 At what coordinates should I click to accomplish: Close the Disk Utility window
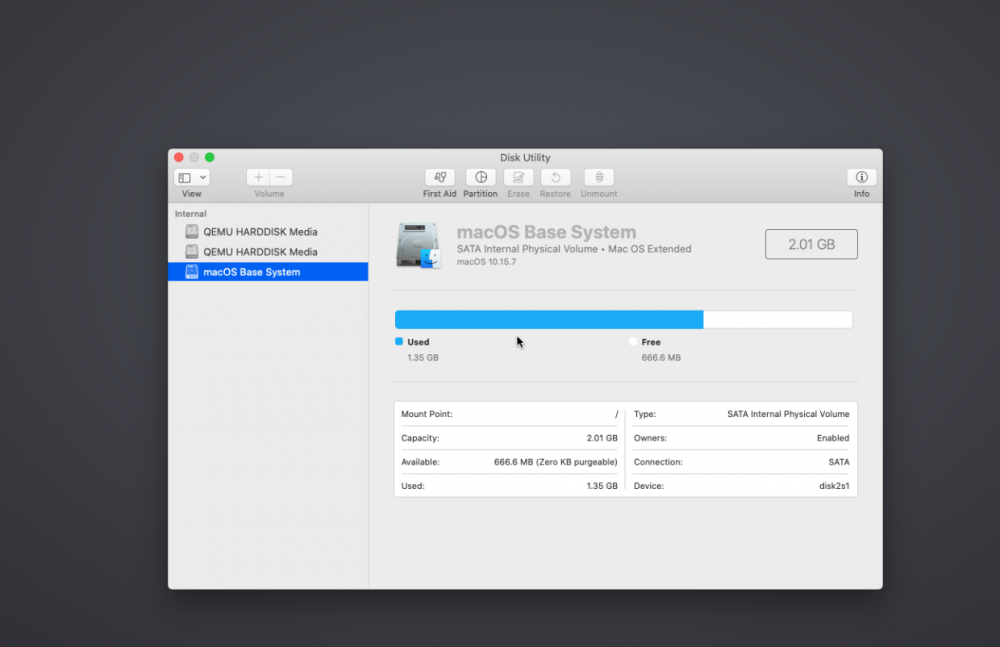179,157
